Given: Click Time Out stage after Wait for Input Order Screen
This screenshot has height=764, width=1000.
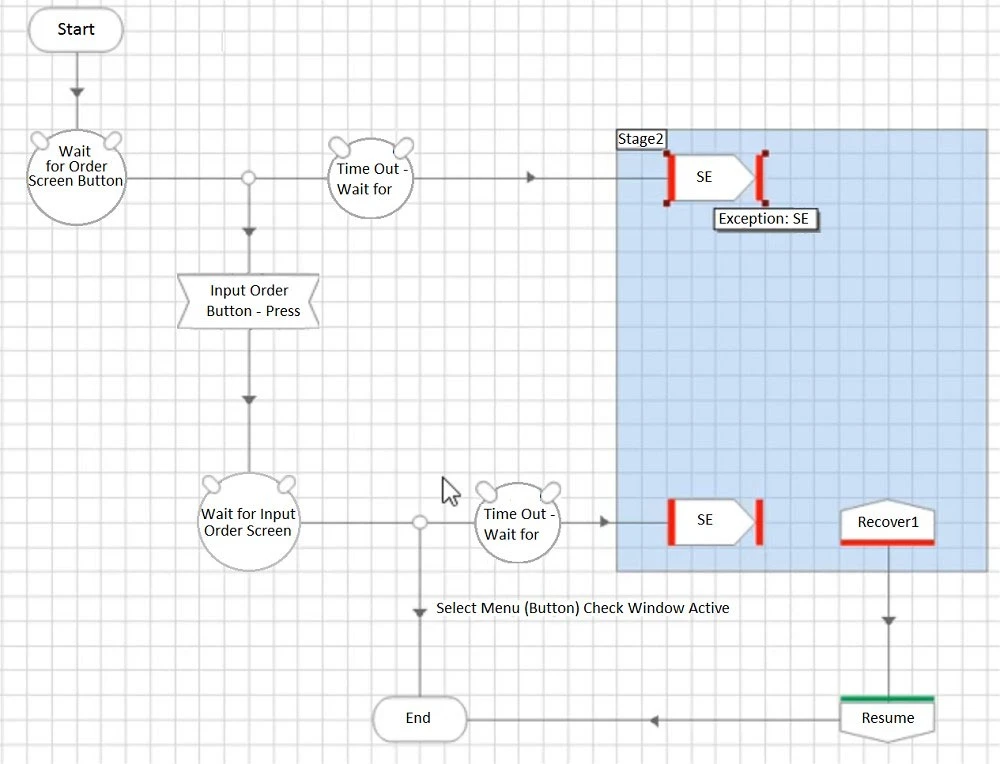Looking at the screenshot, I should click(x=517, y=523).
